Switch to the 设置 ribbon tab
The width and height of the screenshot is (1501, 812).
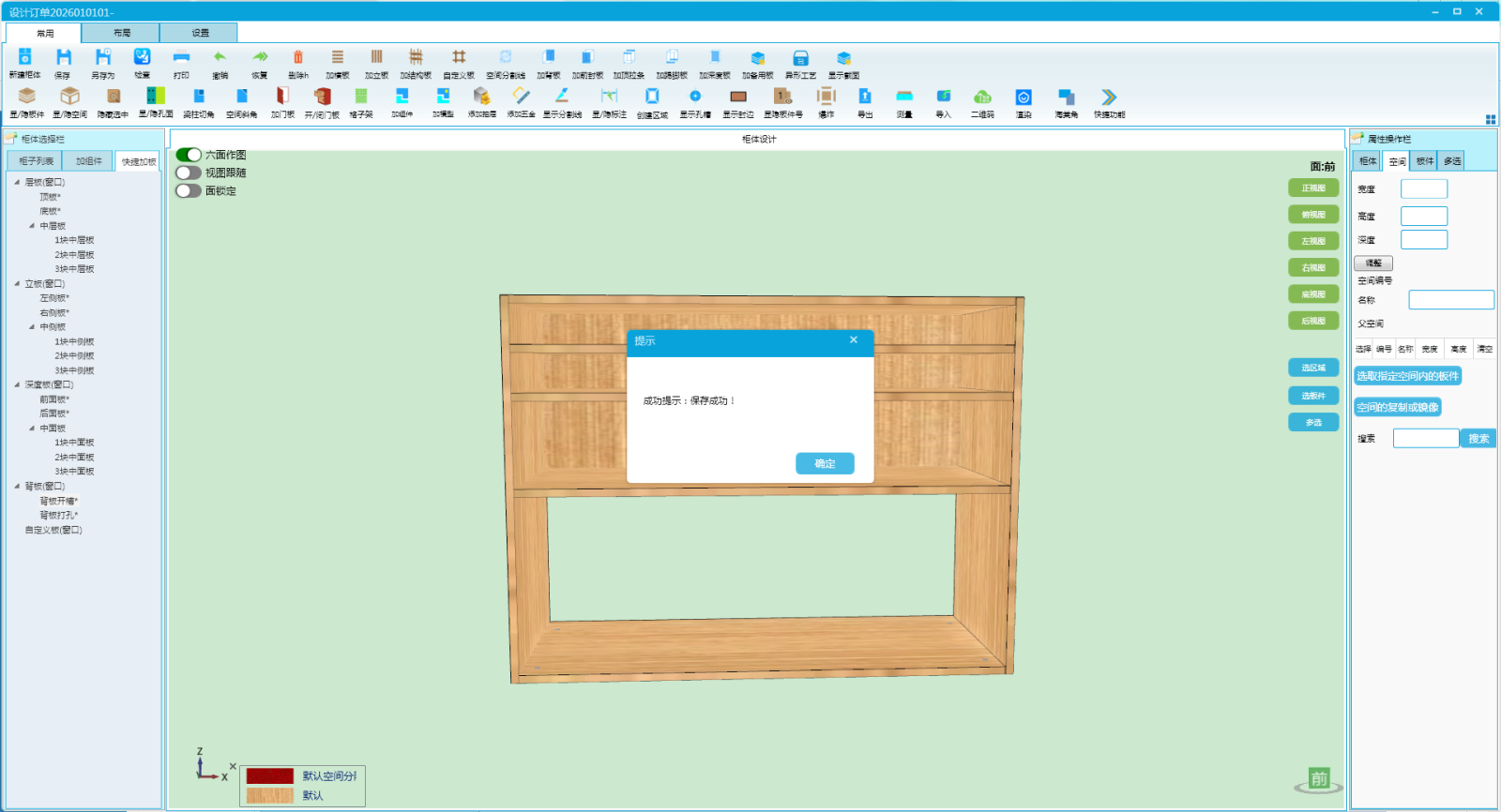click(200, 33)
